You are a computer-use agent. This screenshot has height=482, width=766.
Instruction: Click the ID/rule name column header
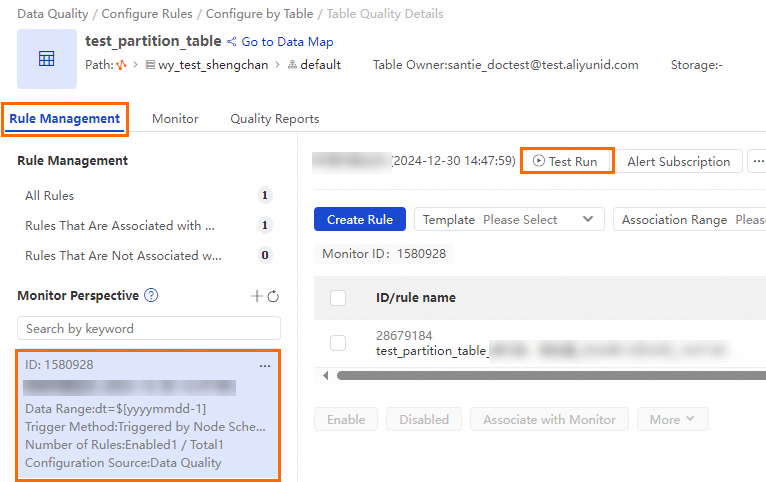tap(416, 297)
